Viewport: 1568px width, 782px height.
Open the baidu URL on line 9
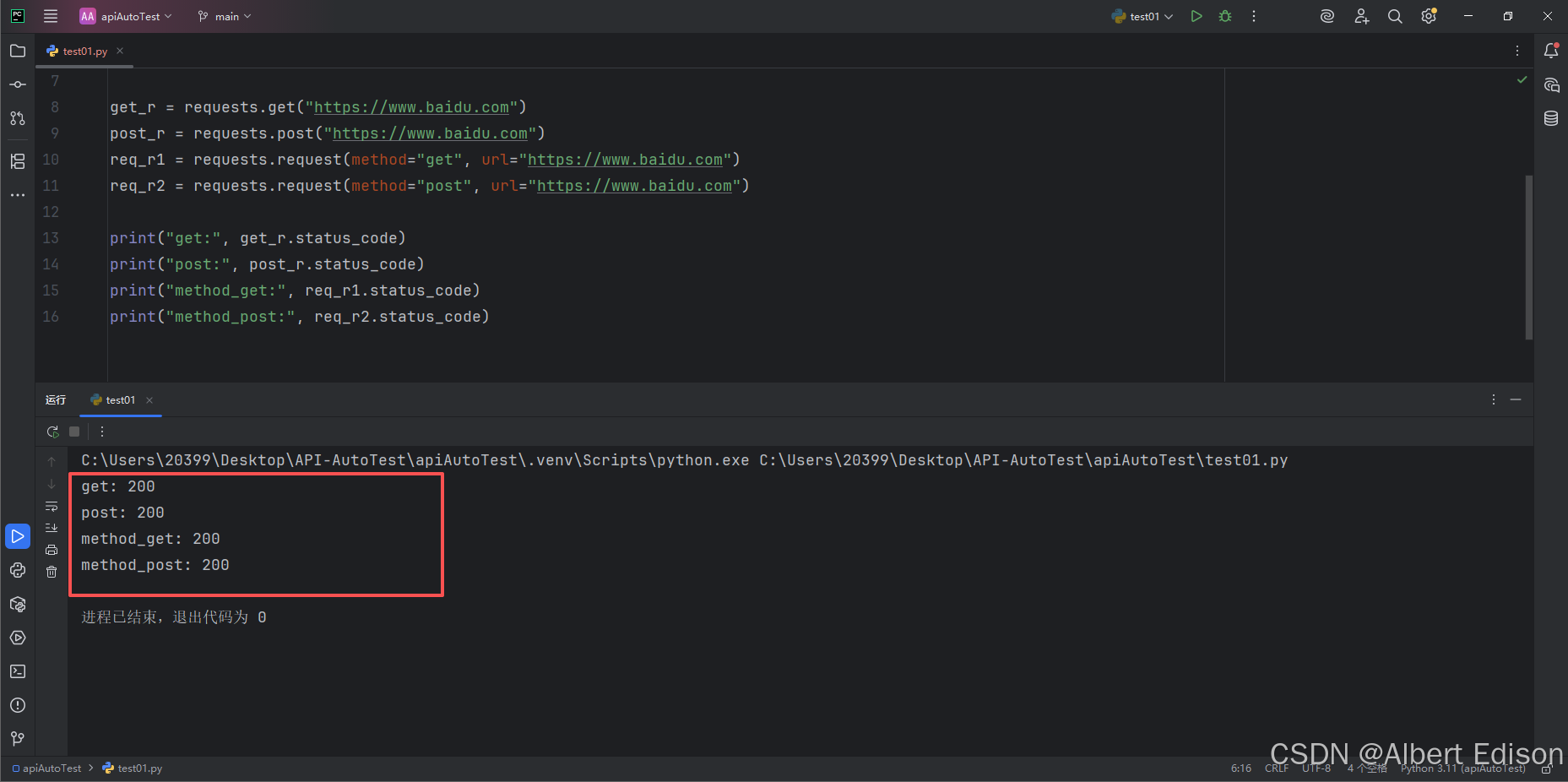(x=430, y=133)
